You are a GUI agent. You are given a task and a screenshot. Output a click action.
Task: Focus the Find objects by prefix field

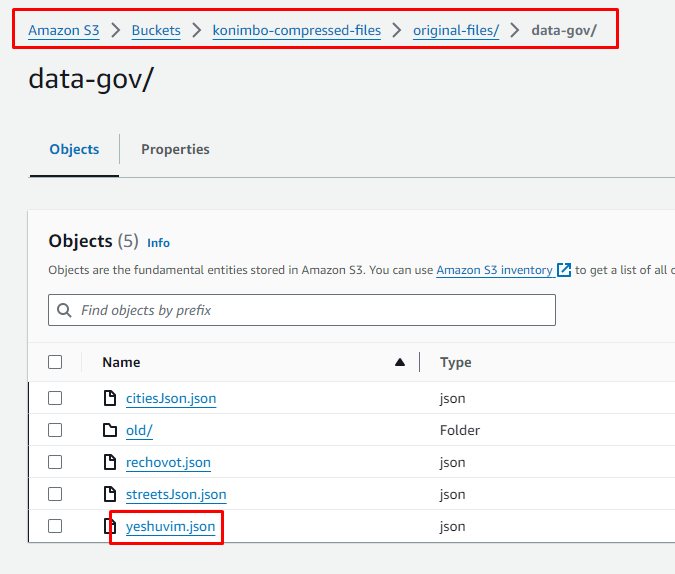(302, 310)
